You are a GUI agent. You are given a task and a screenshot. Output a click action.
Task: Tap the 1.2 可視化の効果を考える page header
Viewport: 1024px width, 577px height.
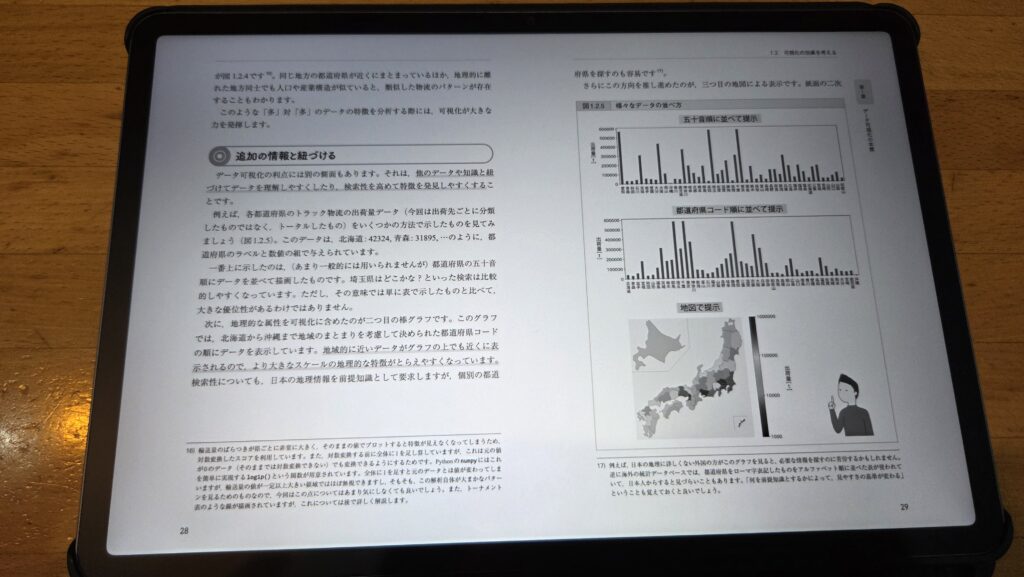coord(800,50)
